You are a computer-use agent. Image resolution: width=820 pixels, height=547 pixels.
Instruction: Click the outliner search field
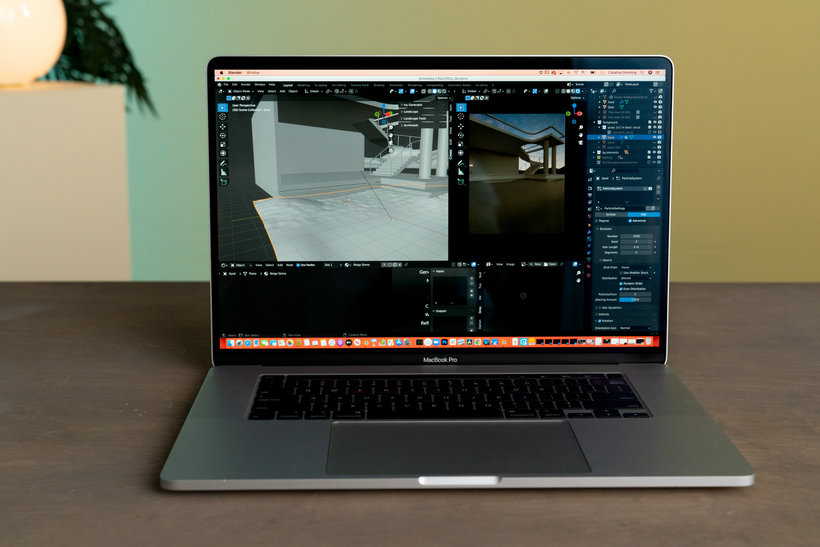628,91
